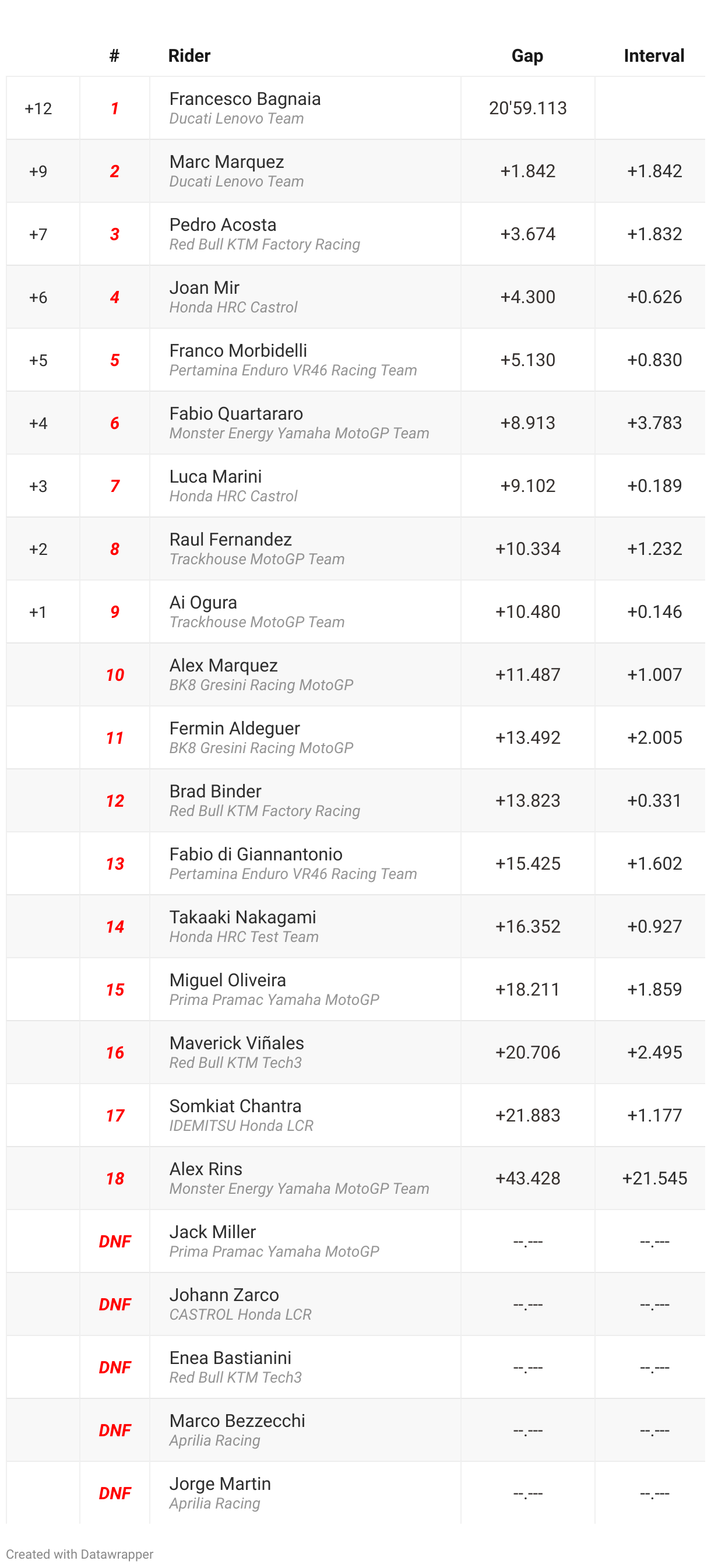The height and width of the screenshot is (1568, 711).
Task: Click the Rider column header
Action: [x=189, y=55]
